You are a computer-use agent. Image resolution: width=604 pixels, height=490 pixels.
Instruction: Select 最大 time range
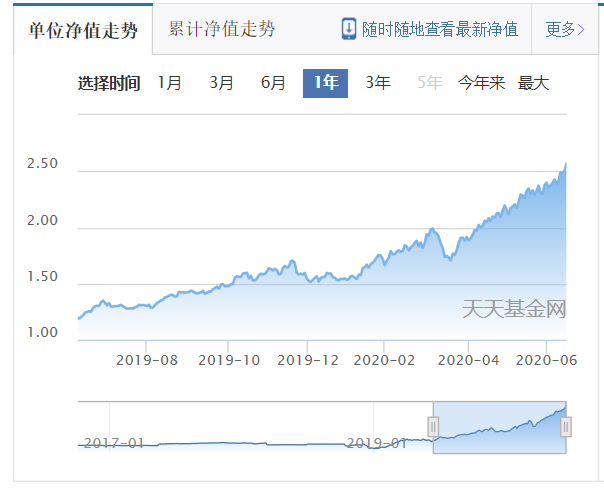click(534, 83)
